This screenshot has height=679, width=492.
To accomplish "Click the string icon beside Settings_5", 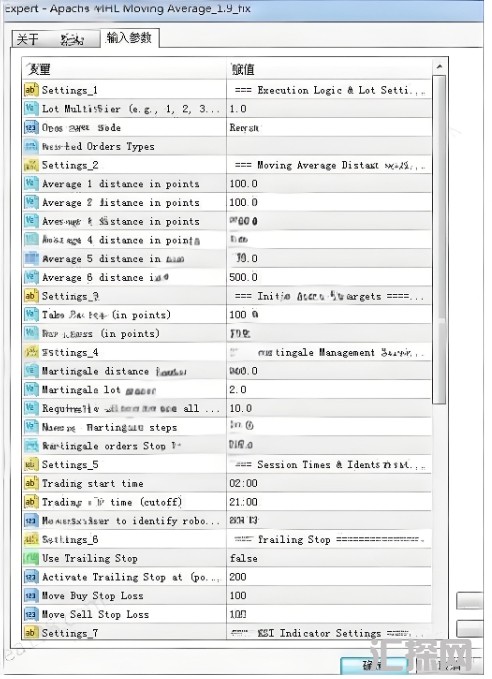I will pyautogui.click(x=31, y=464).
